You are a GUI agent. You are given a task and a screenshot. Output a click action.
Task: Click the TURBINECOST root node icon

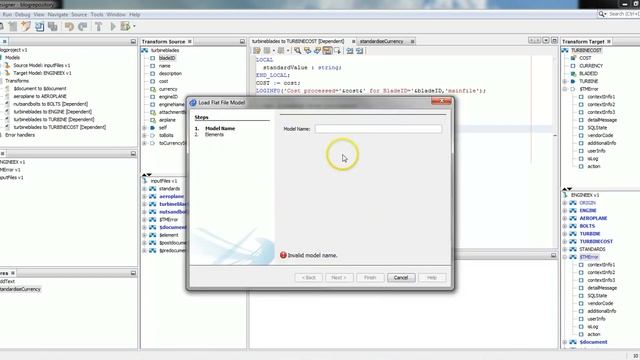(x=565, y=51)
